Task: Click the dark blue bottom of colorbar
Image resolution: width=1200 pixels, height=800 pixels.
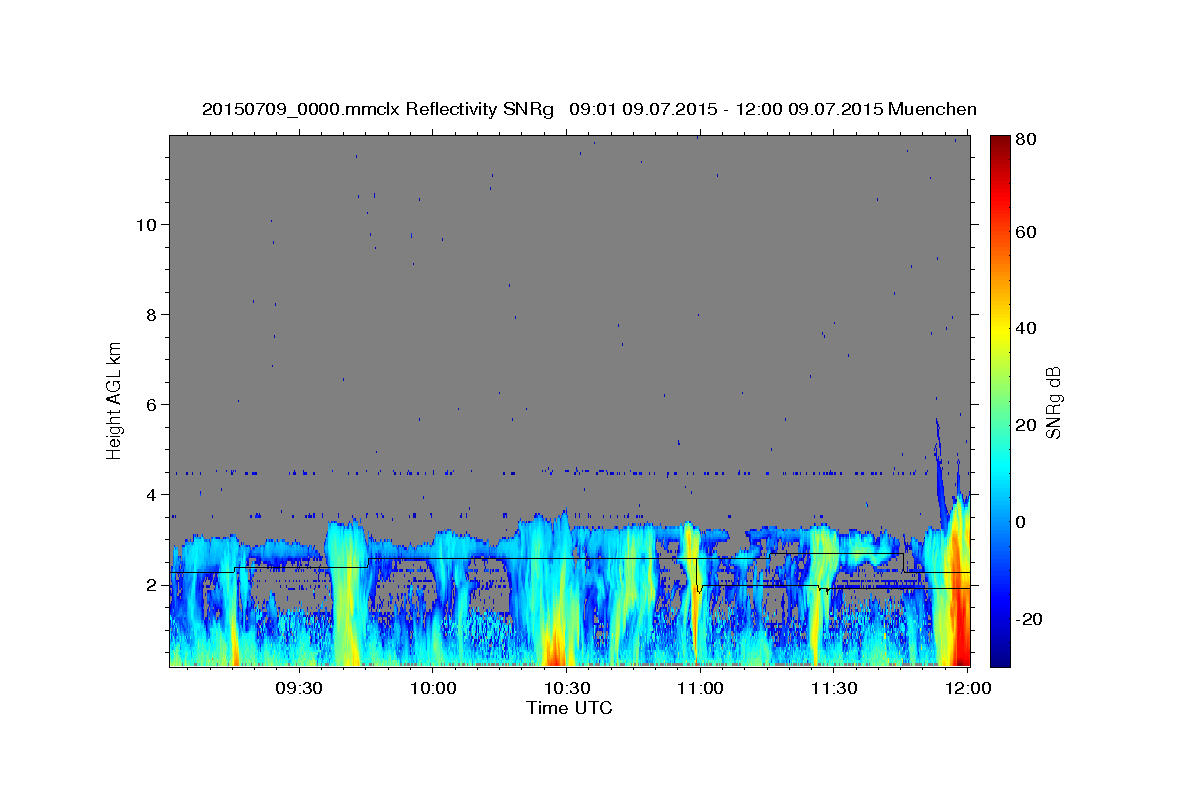Action: point(999,655)
